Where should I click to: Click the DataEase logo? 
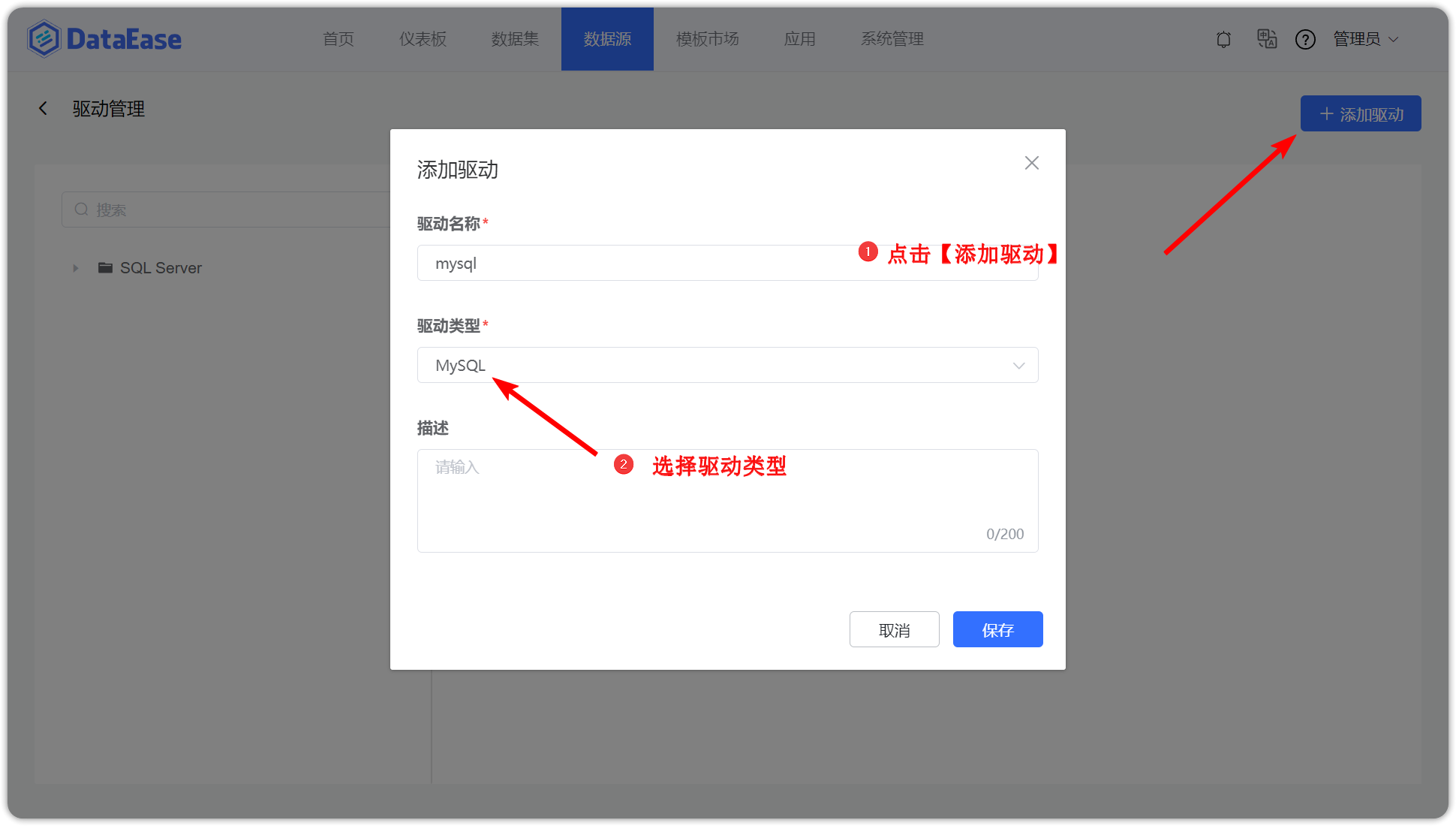(104, 38)
